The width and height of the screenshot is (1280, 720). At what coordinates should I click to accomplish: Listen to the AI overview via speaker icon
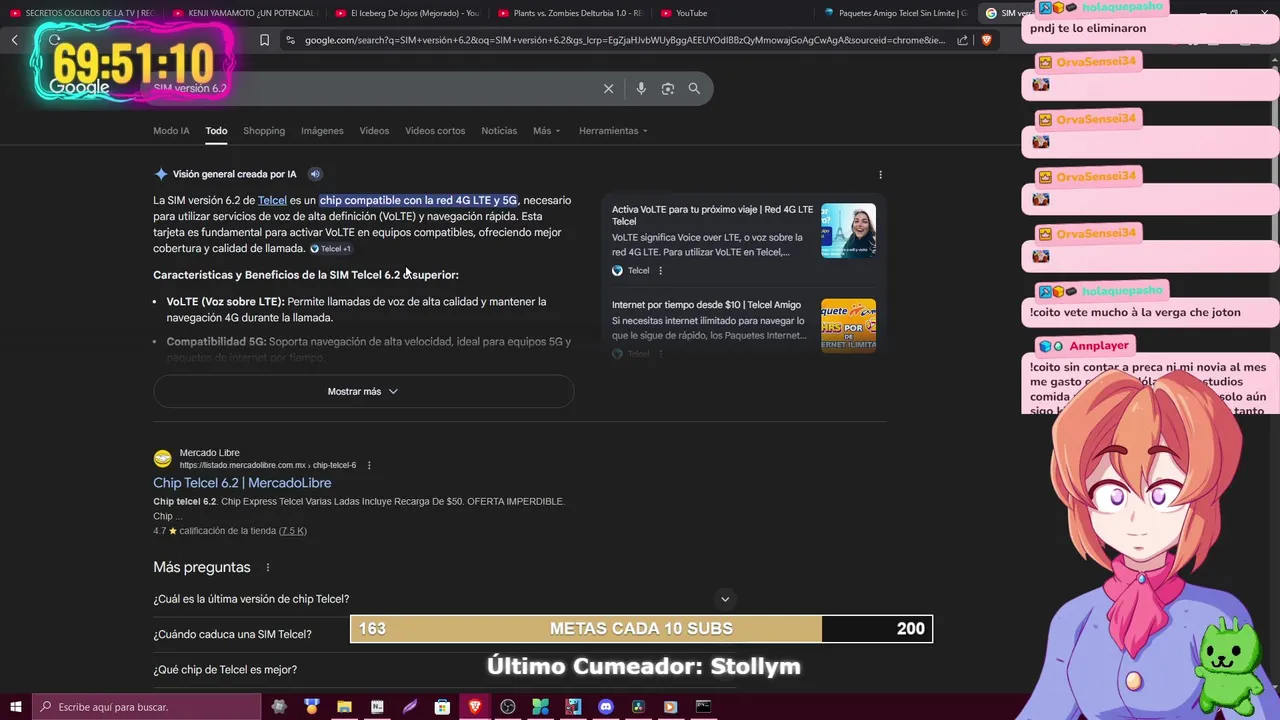315,174
